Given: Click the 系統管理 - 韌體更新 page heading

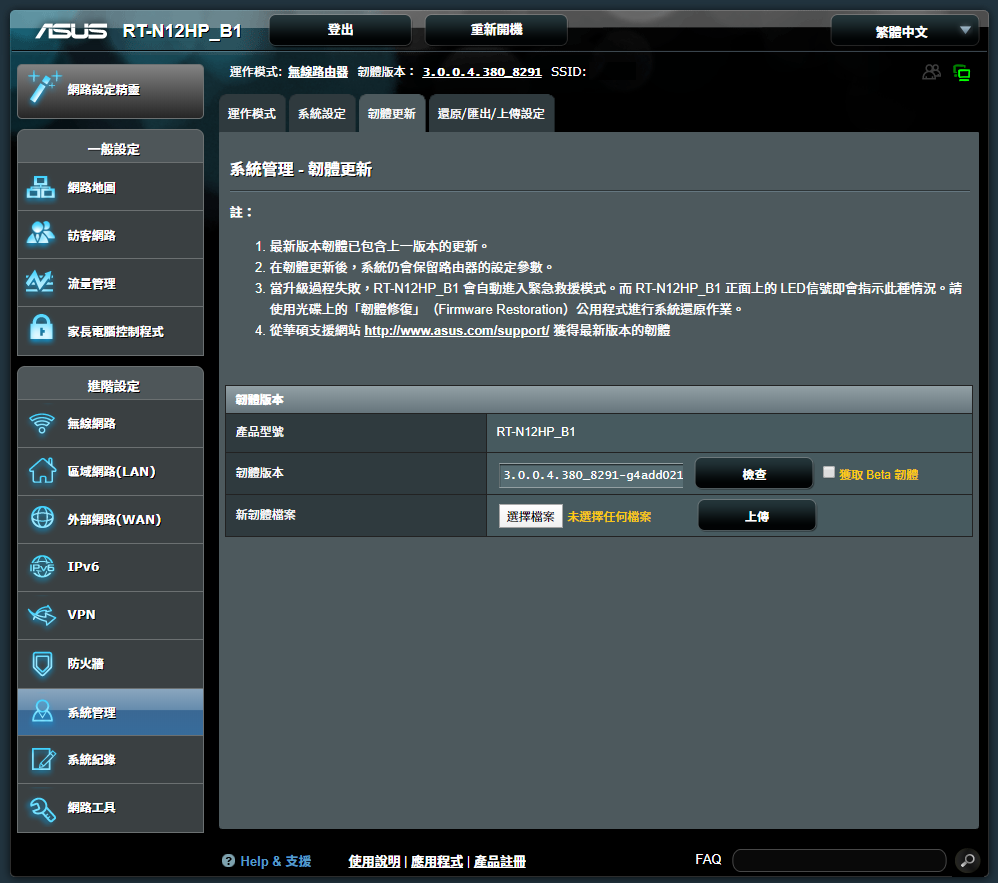Looking at the screenshot, I should coord(300,169).
